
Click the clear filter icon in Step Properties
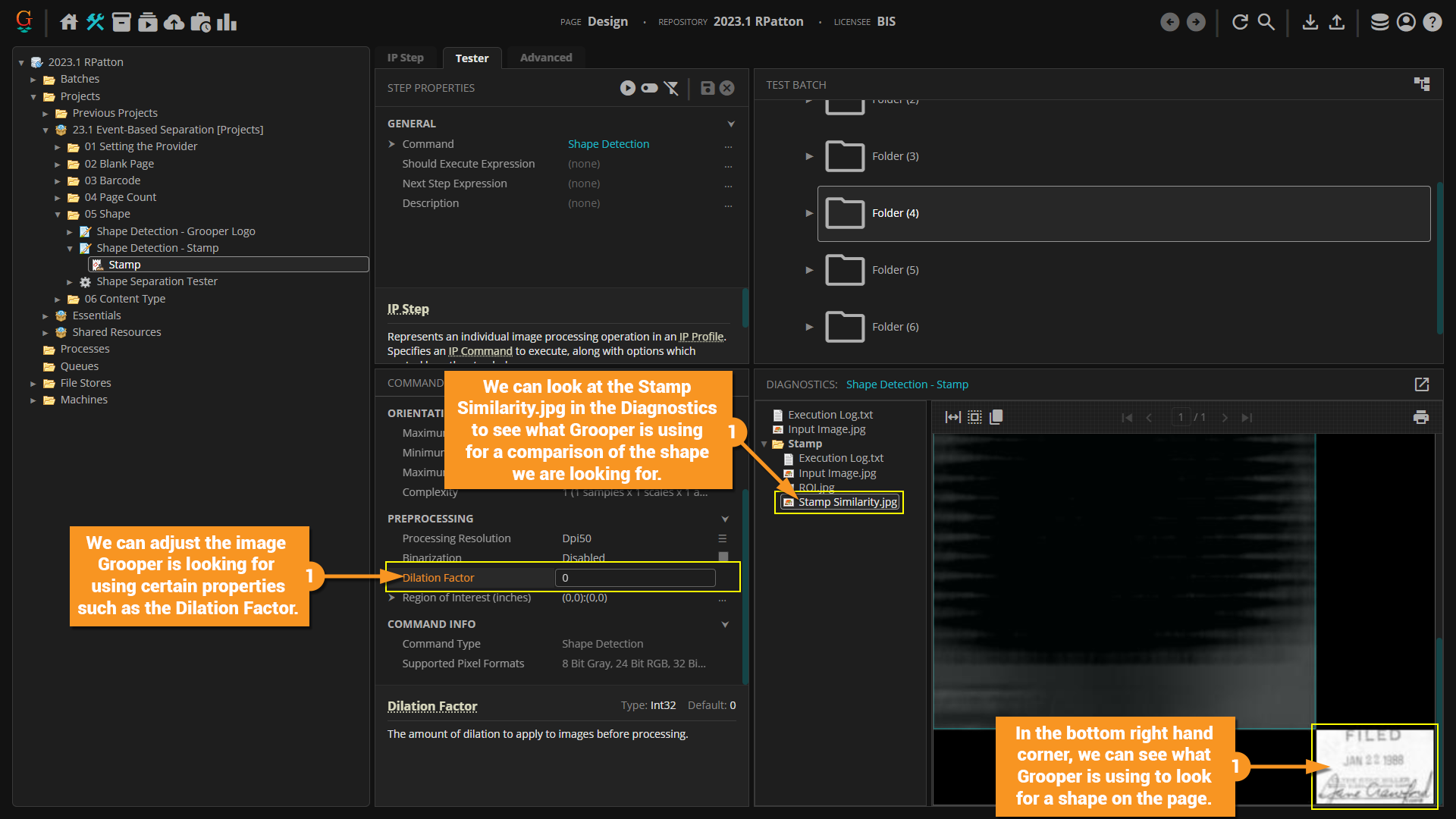(671, 88)
